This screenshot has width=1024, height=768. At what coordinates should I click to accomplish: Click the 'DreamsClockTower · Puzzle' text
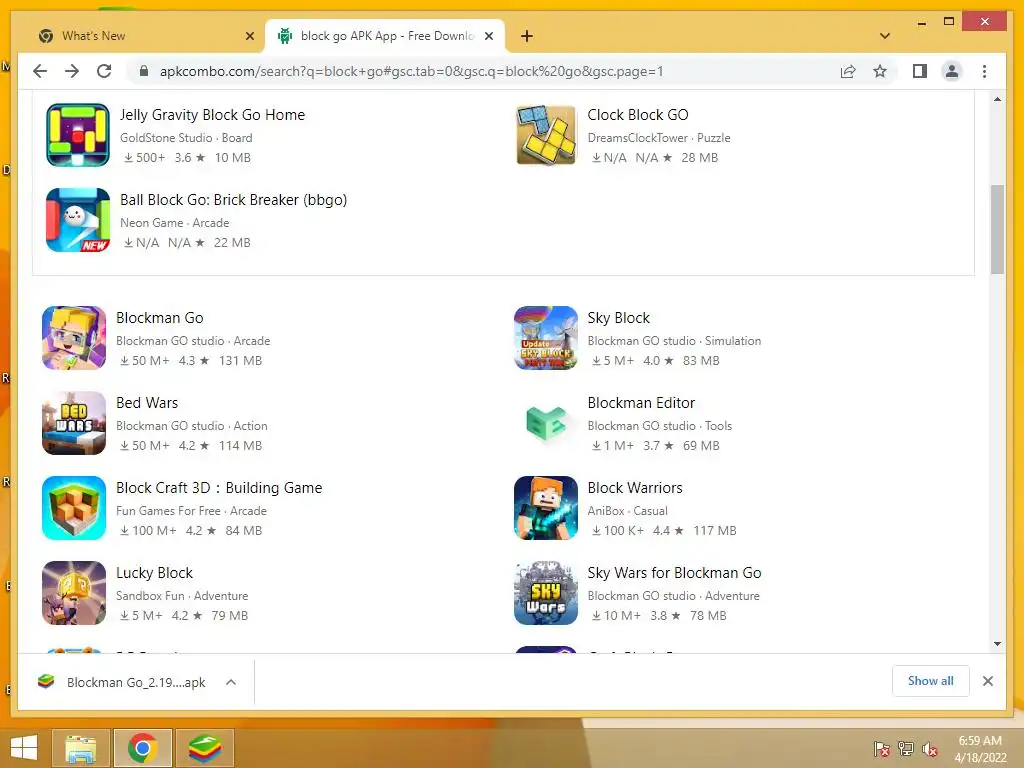[659, 138]
